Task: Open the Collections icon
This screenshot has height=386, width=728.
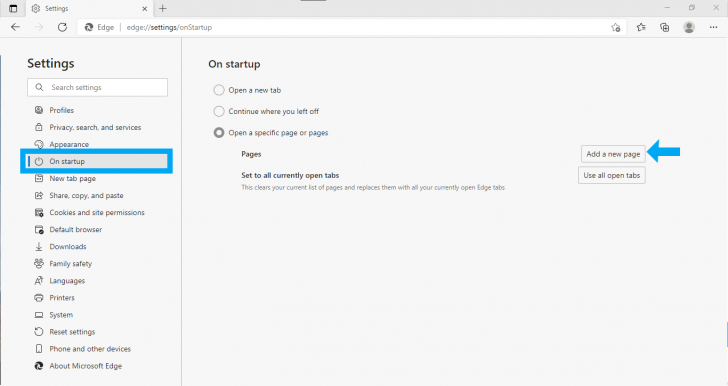Action: [x=665, y=27]
